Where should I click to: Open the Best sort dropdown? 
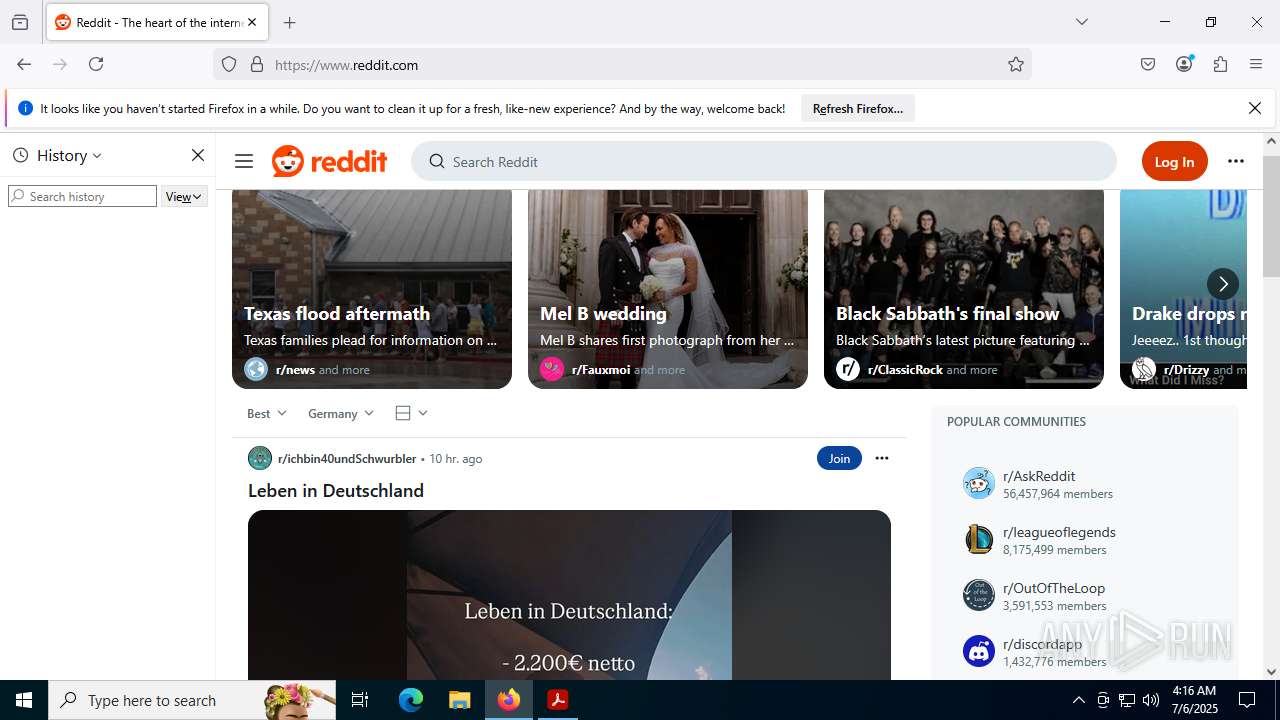267,413
